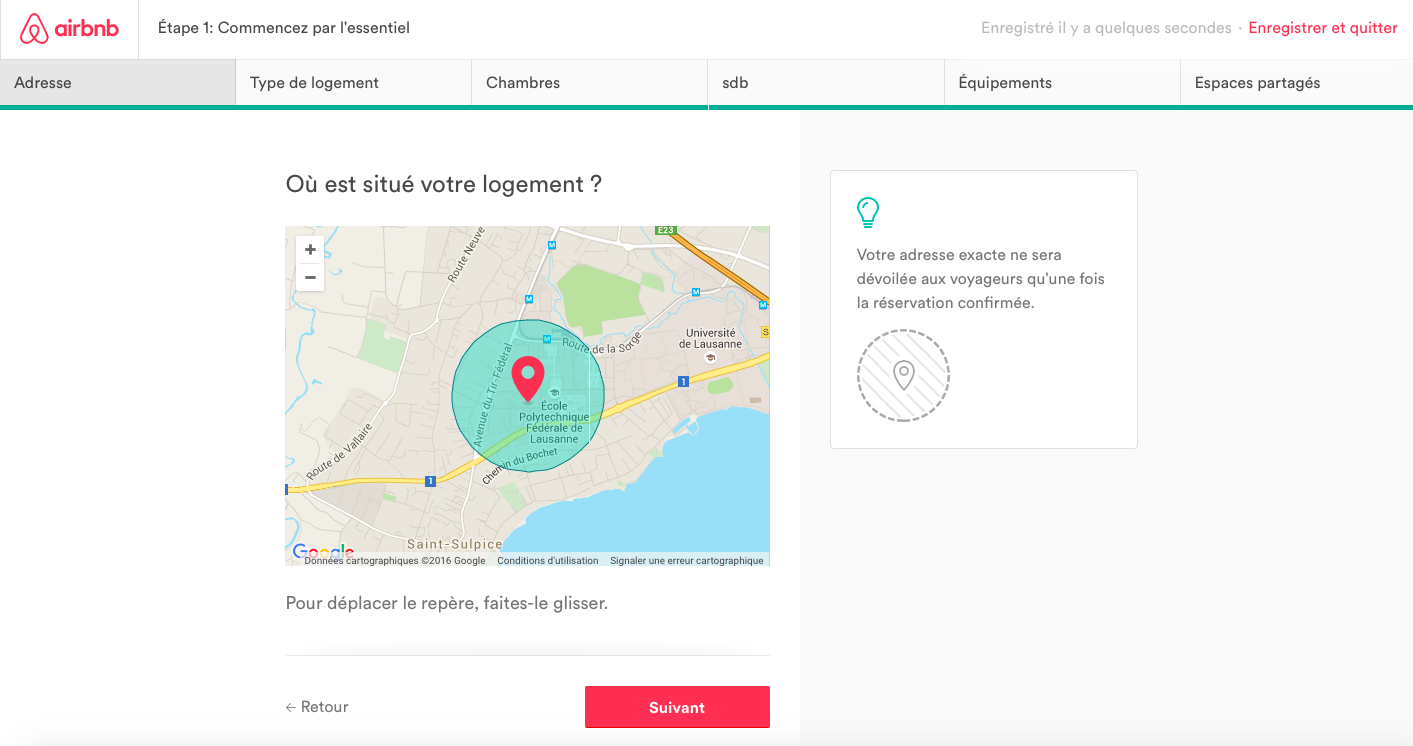This screenshot has width=1413, height=746.
Task: Click the Université de Lausanne school icon
Action: click(x=710, y=357)
